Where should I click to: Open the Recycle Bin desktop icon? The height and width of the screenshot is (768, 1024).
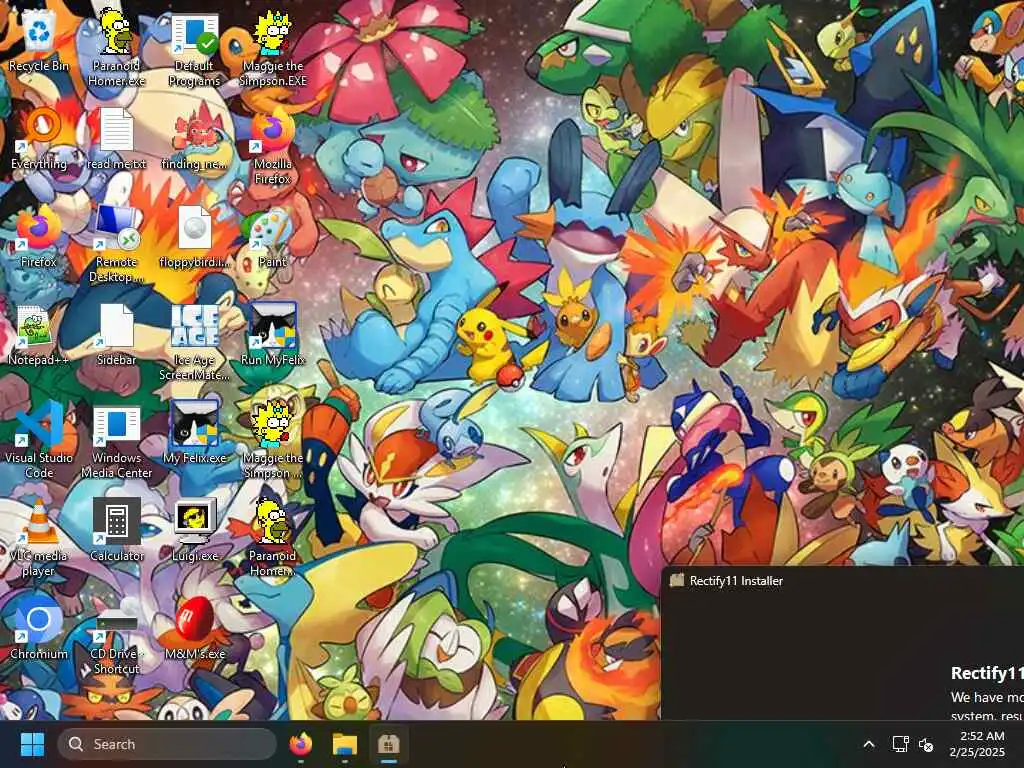point(39,40)
